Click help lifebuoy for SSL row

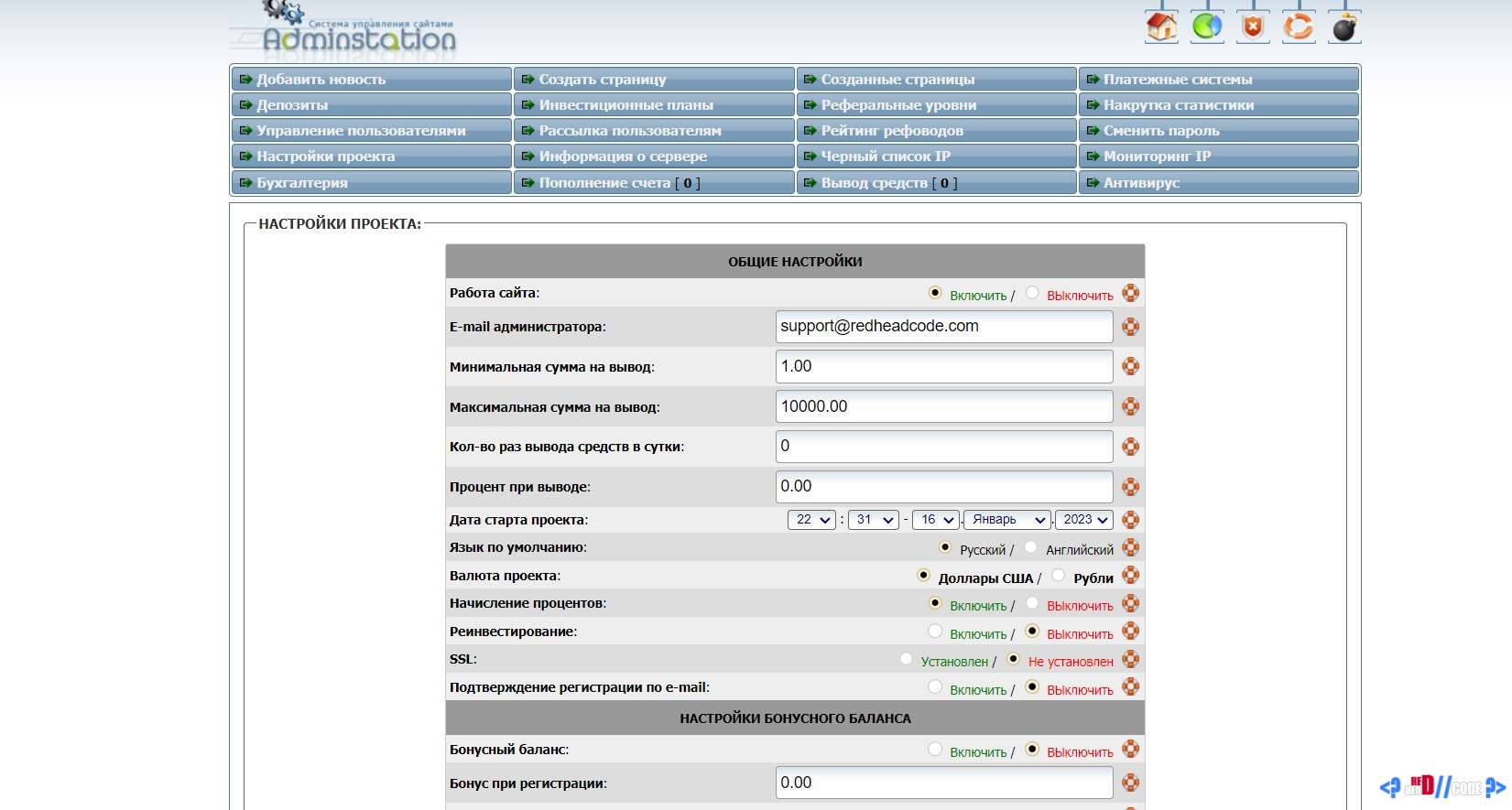click(x=1131, y=659)
